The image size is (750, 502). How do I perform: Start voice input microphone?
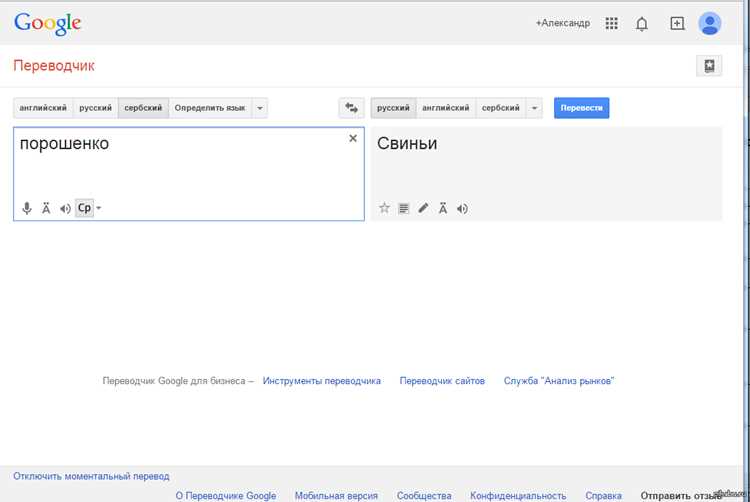point(27,208)
